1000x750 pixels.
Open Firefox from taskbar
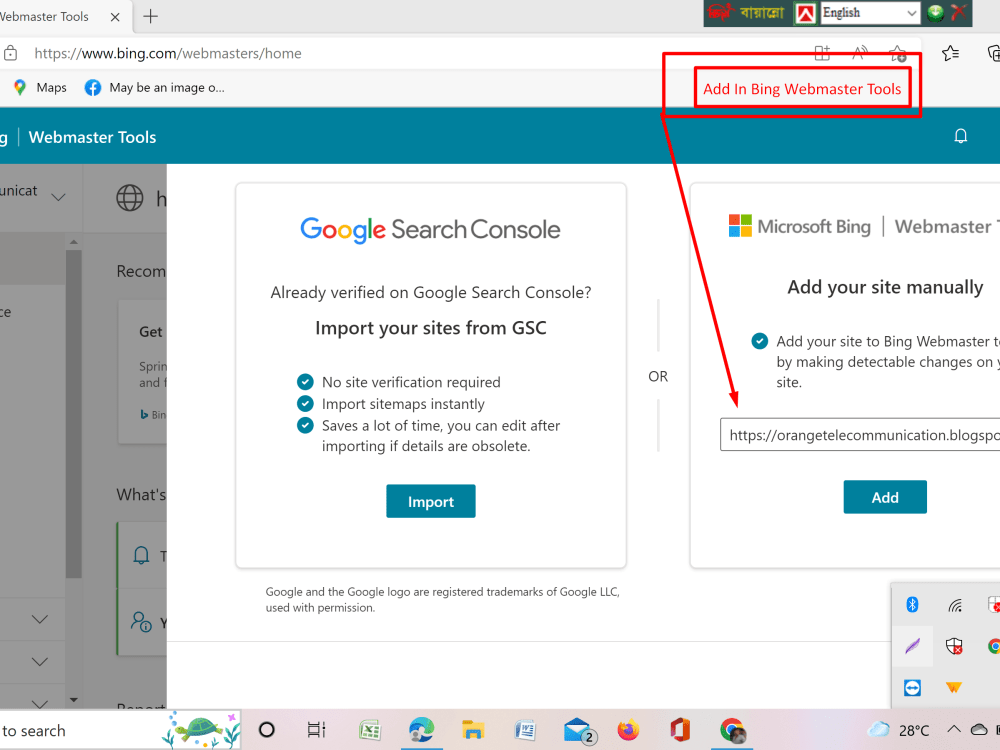[628, 730]
